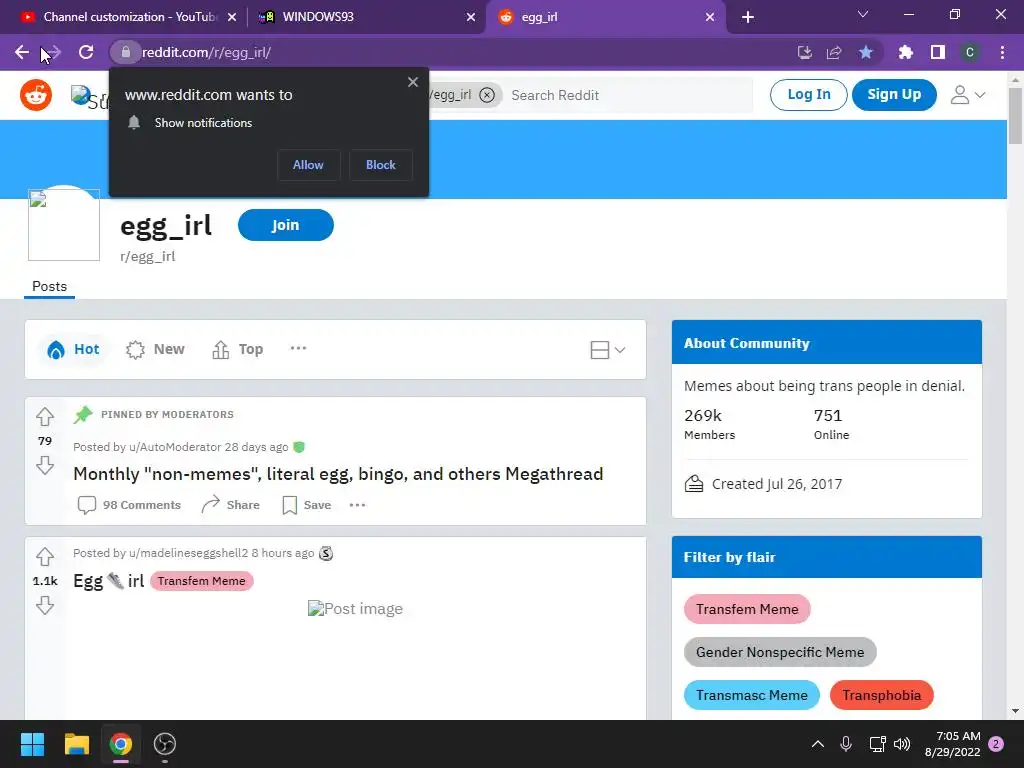Block reddit notifications

click(381, 165)
